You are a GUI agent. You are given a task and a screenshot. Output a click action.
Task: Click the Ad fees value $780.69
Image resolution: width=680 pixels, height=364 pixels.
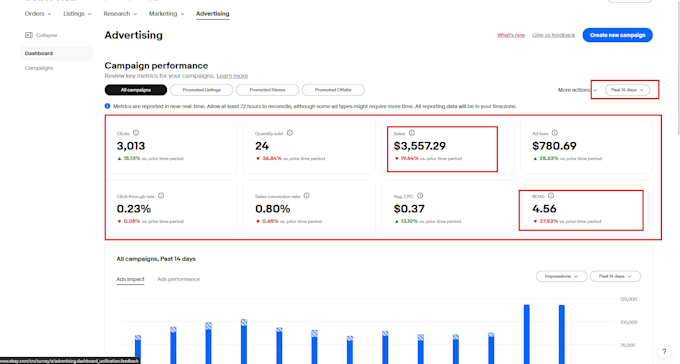click(x=554, y=146)
